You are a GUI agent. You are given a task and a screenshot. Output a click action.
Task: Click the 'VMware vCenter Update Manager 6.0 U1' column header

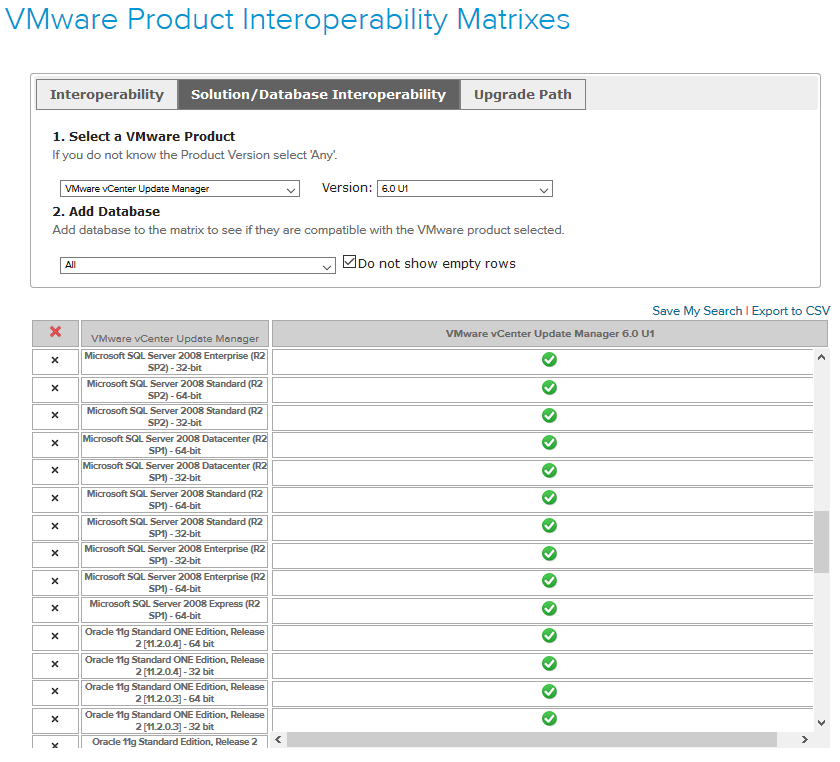(x=550, y=334)
